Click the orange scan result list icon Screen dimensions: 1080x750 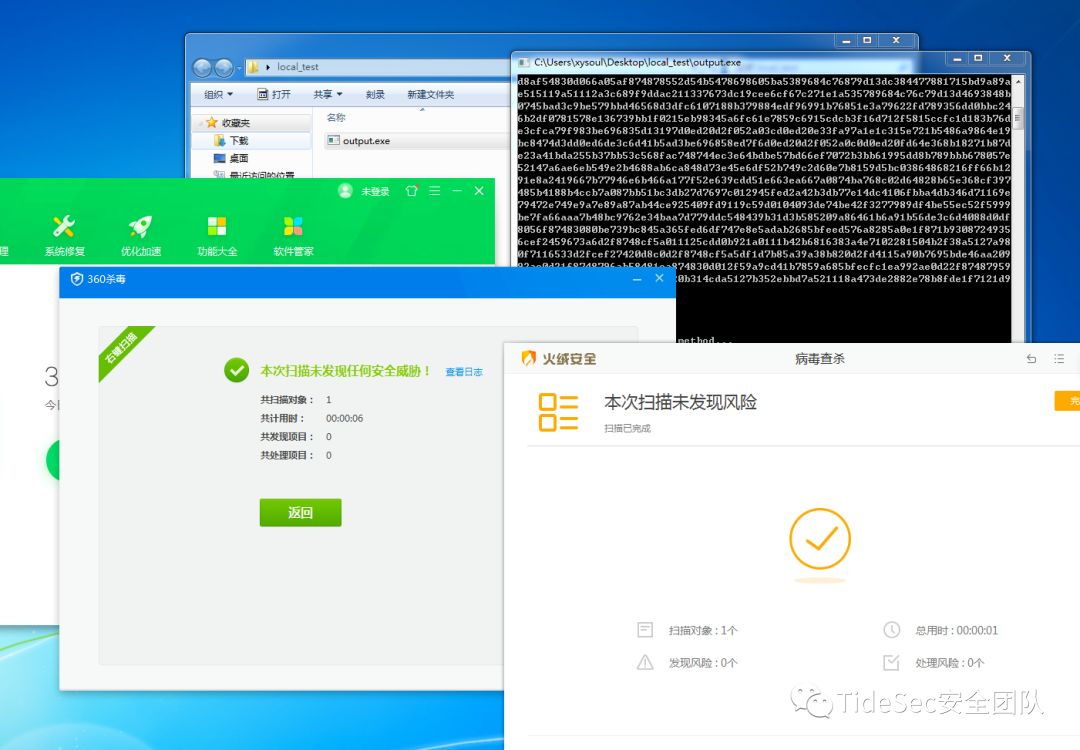[558, 412]
